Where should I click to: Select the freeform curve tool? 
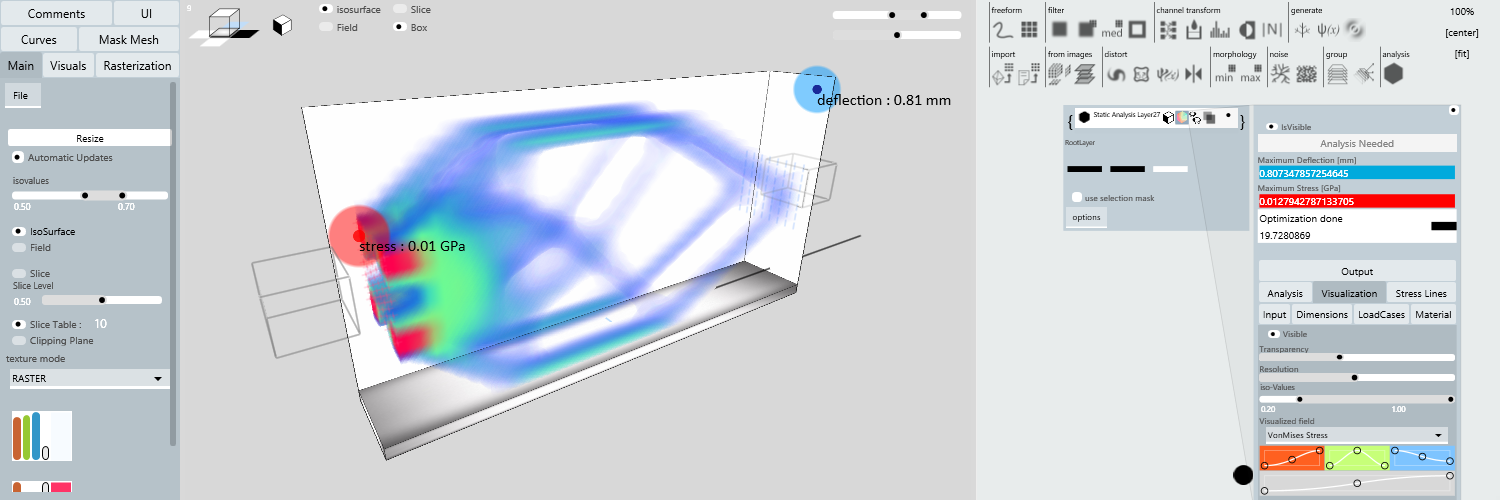tap(1001, 30)
